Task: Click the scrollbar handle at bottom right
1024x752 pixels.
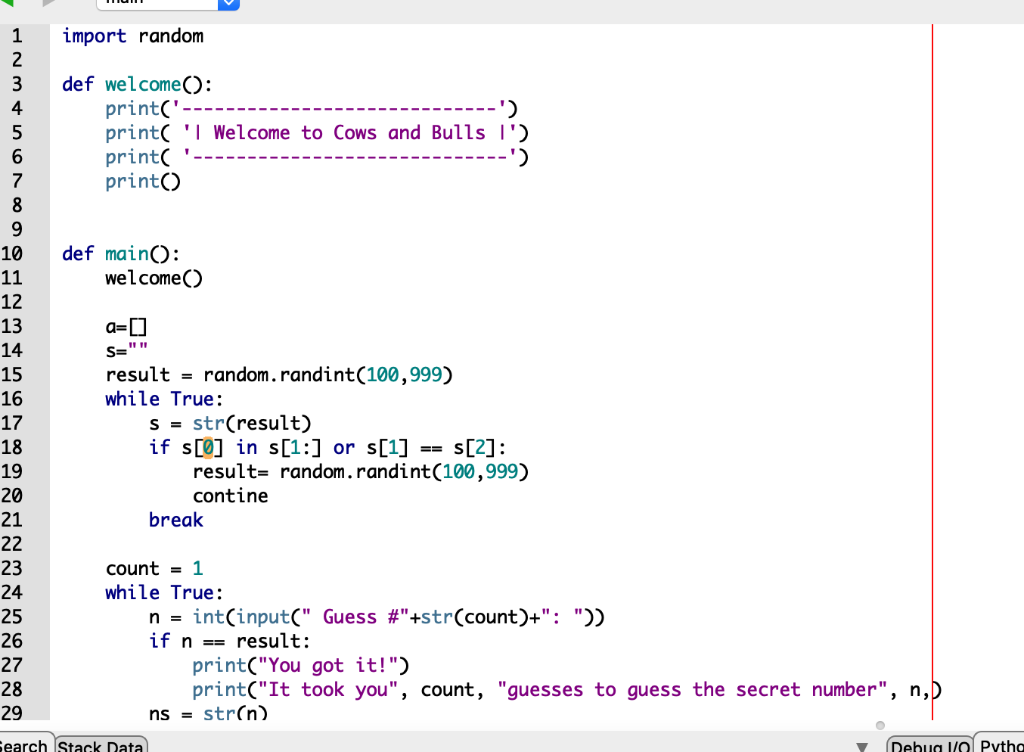Action: click(x=879, y=725)
